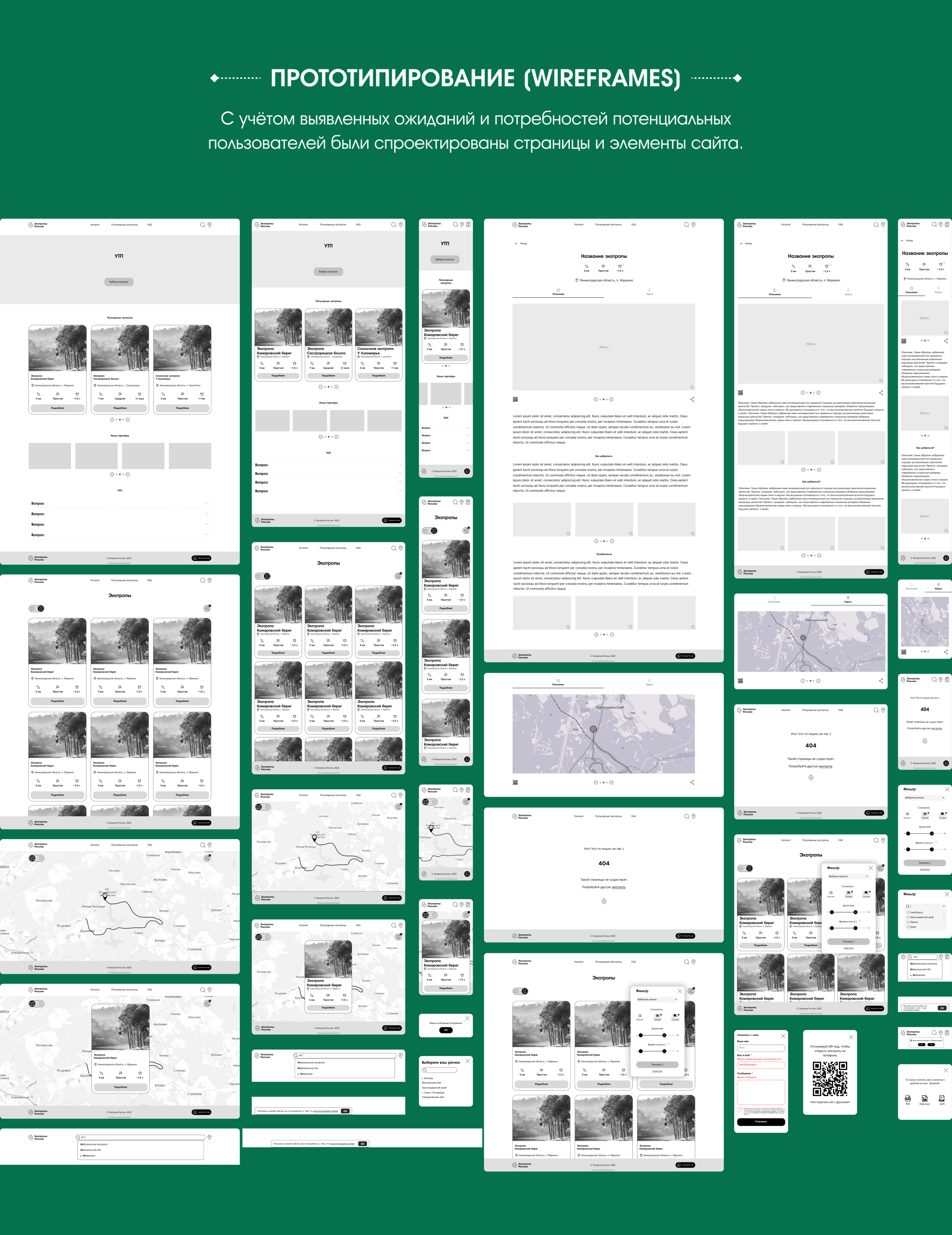Select the Картинка image download icon
Image resolution: width=952 pixels, height=1235 pixels.
[925, 1098]
